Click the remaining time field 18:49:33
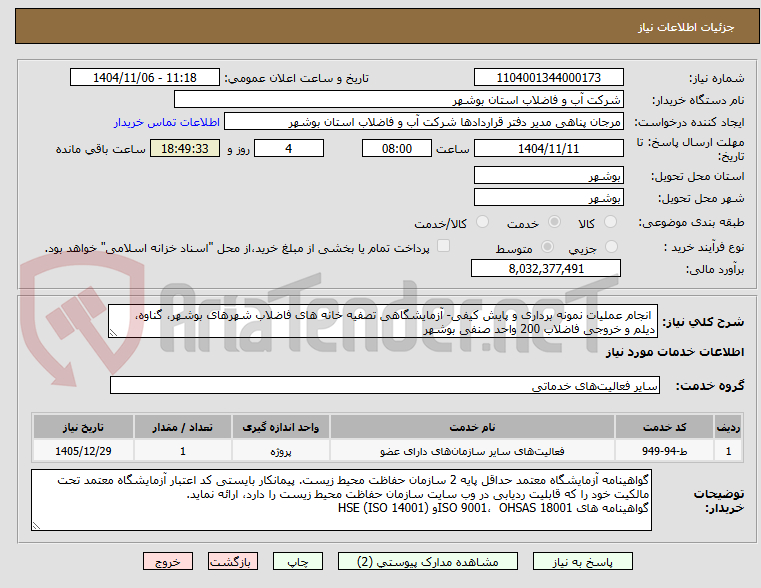 coord(185,148)
